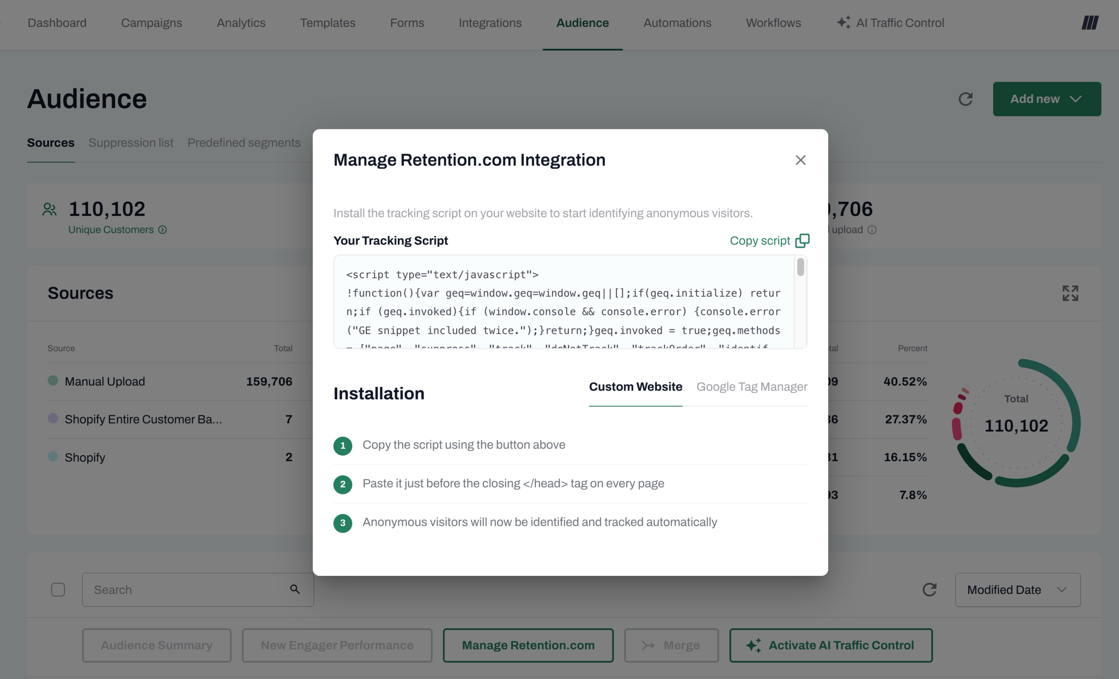Go to the Automations navigation tab
This screenshot has height=679, width=1119.
tap(677, 23)
